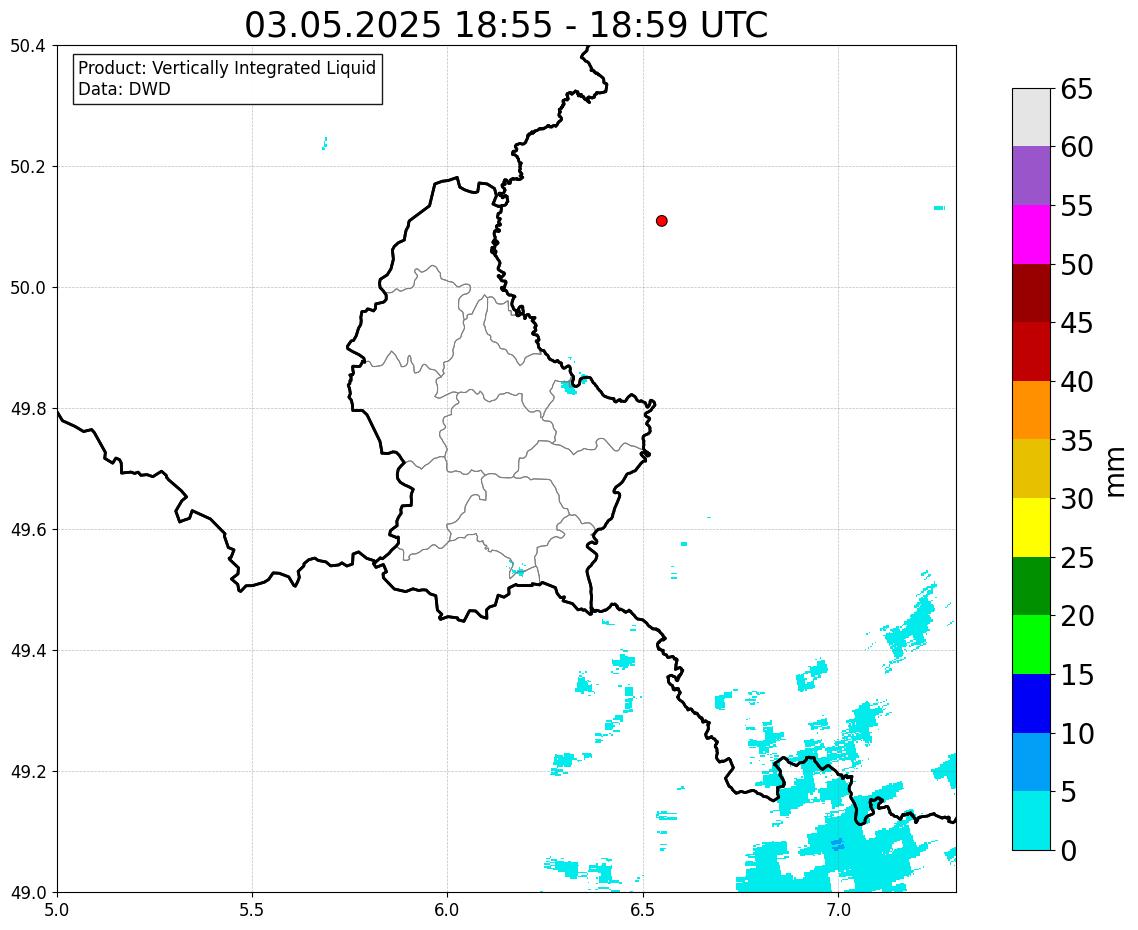Click the colorbar label '15'

pyautogui.click(x=1076, y=674)
